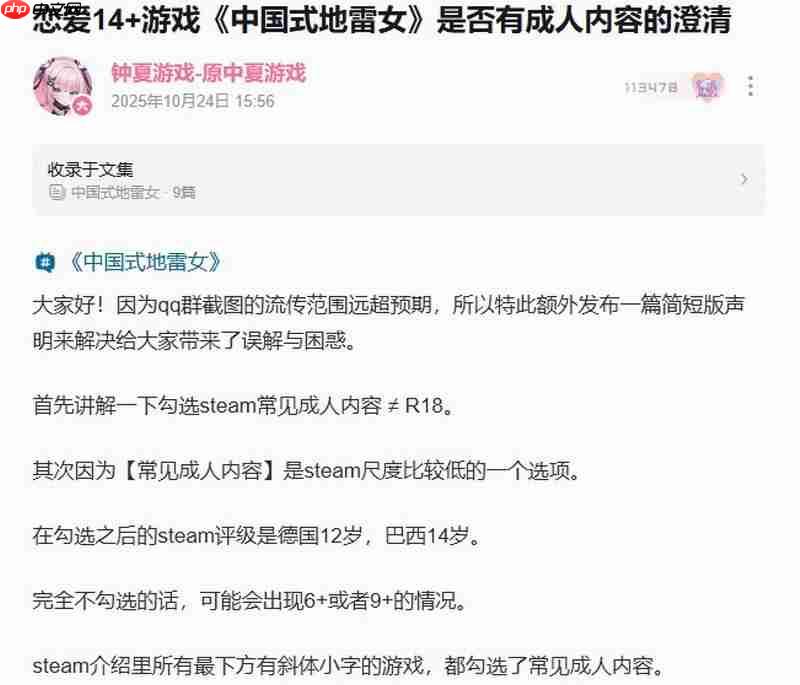Image resolution: width=800 pixels, height=685 pixels.
Task: Click the line about 德国12岁，巴西14岁
Action: pos(257,536)
